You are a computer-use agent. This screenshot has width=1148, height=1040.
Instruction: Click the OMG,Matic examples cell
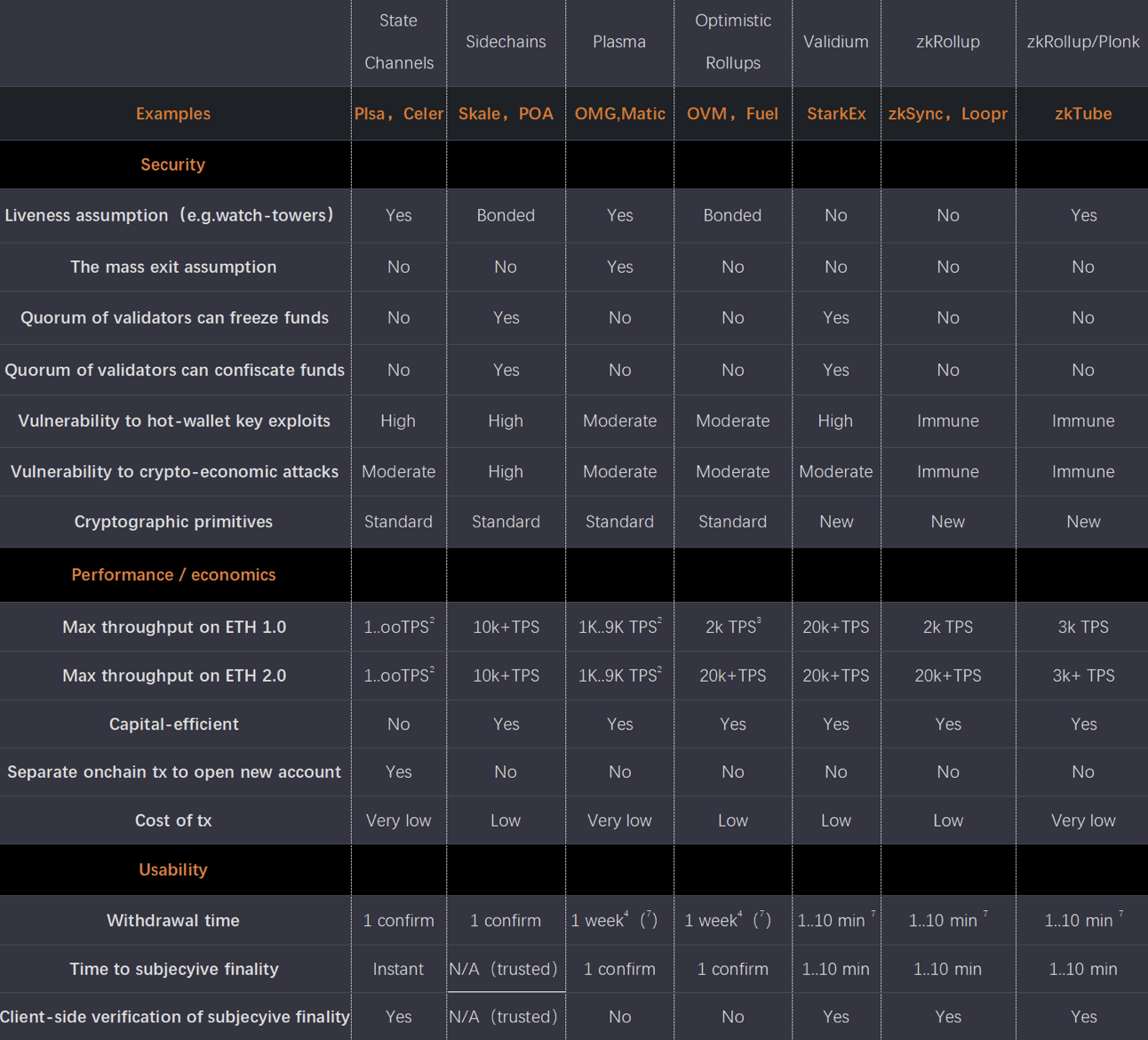pos(619,114)
